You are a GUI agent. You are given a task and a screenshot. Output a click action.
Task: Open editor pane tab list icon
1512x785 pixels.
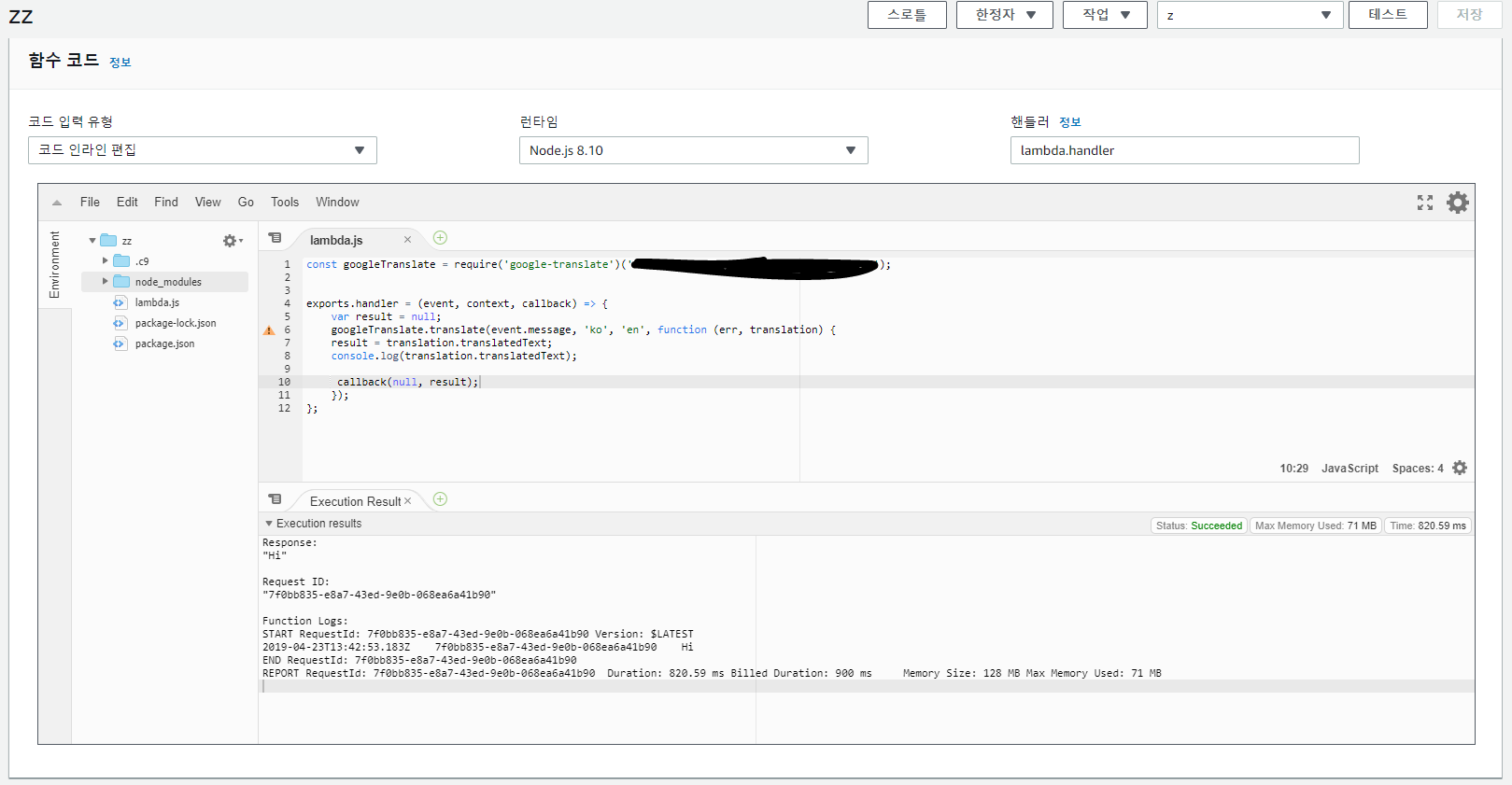point(275,238)
